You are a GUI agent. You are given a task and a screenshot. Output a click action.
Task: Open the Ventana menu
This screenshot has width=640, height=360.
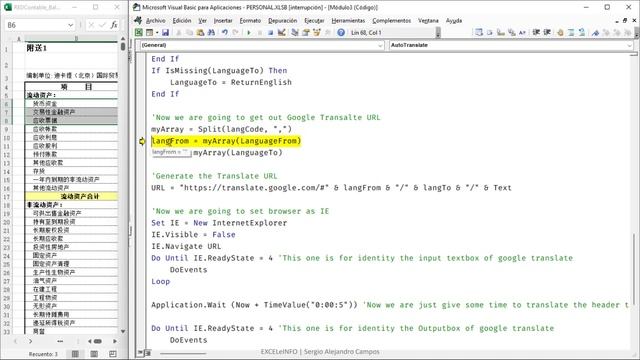[x=428, y=20]
